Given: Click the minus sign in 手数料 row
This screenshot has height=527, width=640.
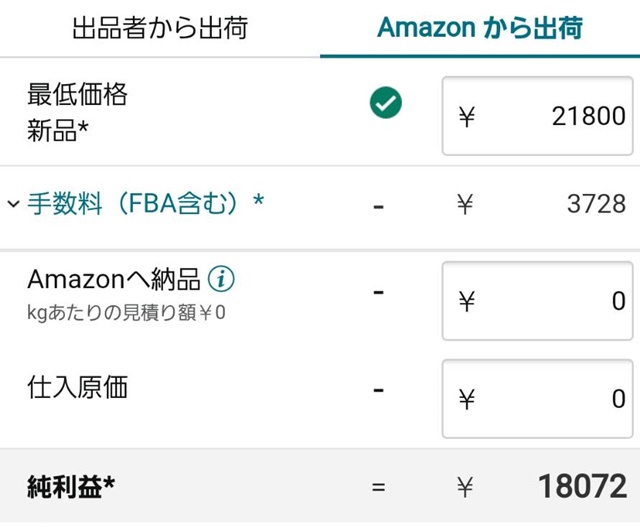Looking at the screenshot, I should (x=378, y=207).
